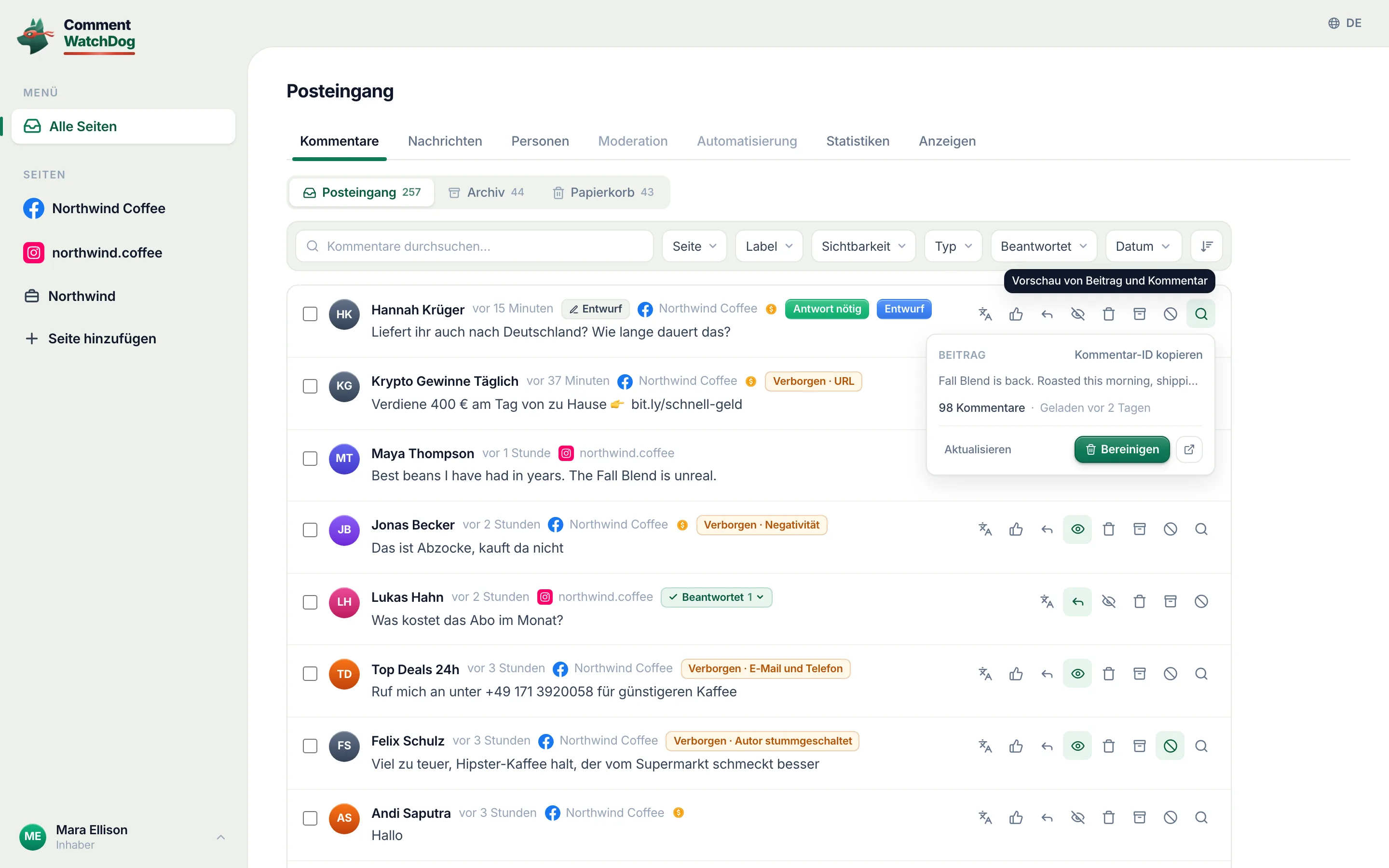
Task: Select Hannah Krüger's comment checkbox
Action: (x=310, y=314)
